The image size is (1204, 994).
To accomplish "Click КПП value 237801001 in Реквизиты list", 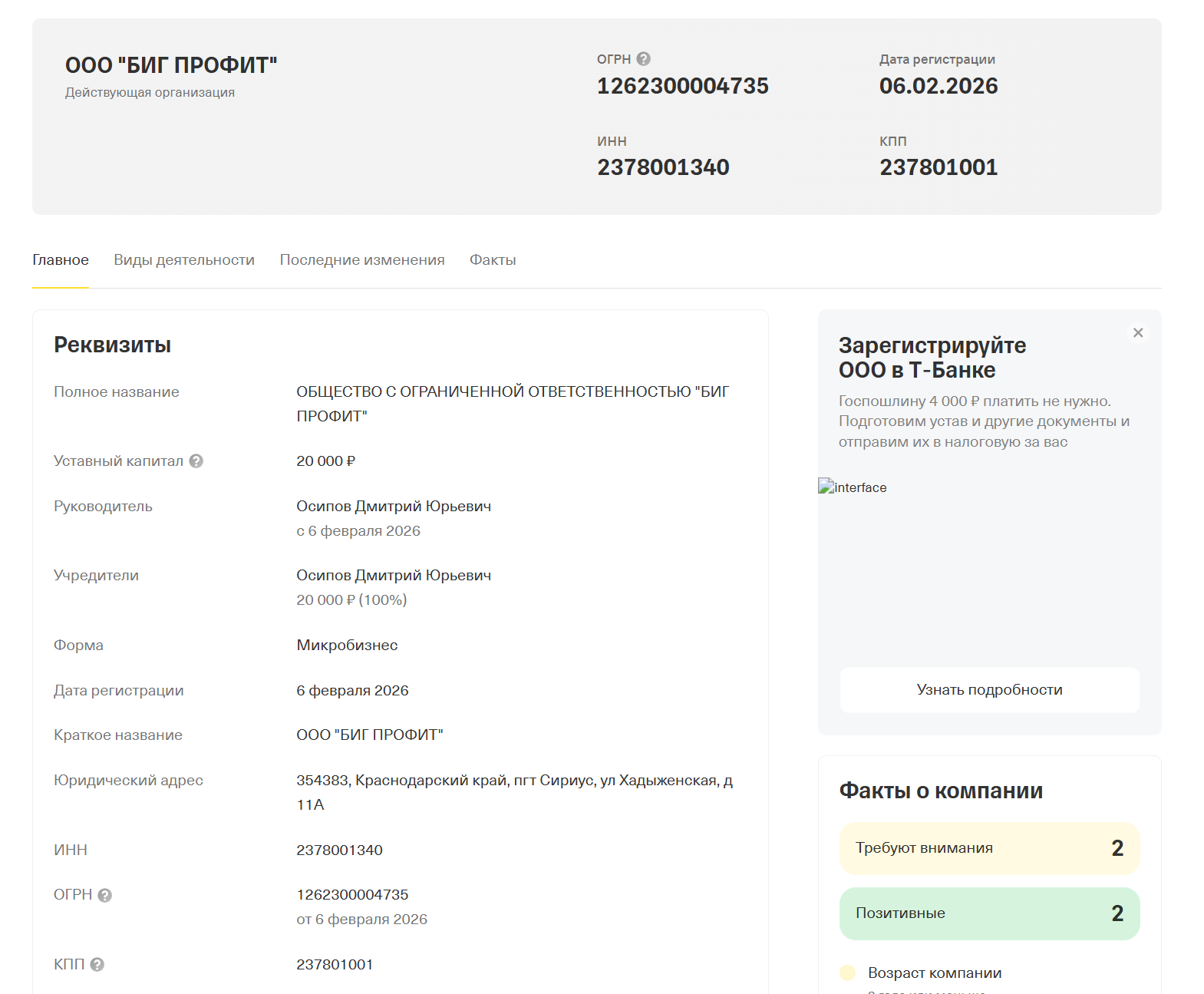I will click(335, 965).
